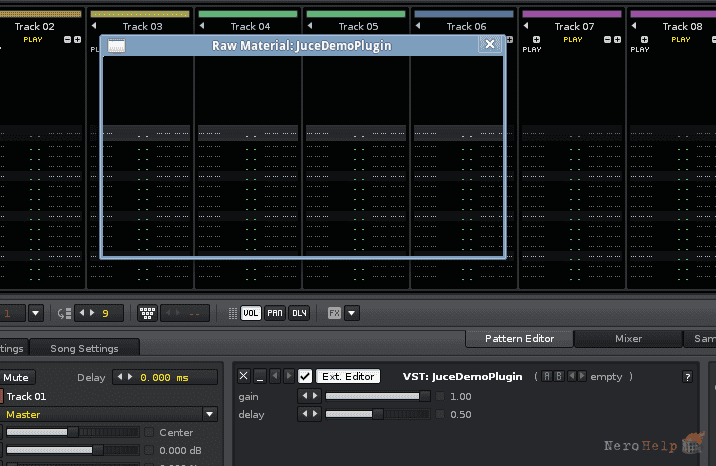
Task: Click the pattern wrap loop icon
Action: click(64, 313)
